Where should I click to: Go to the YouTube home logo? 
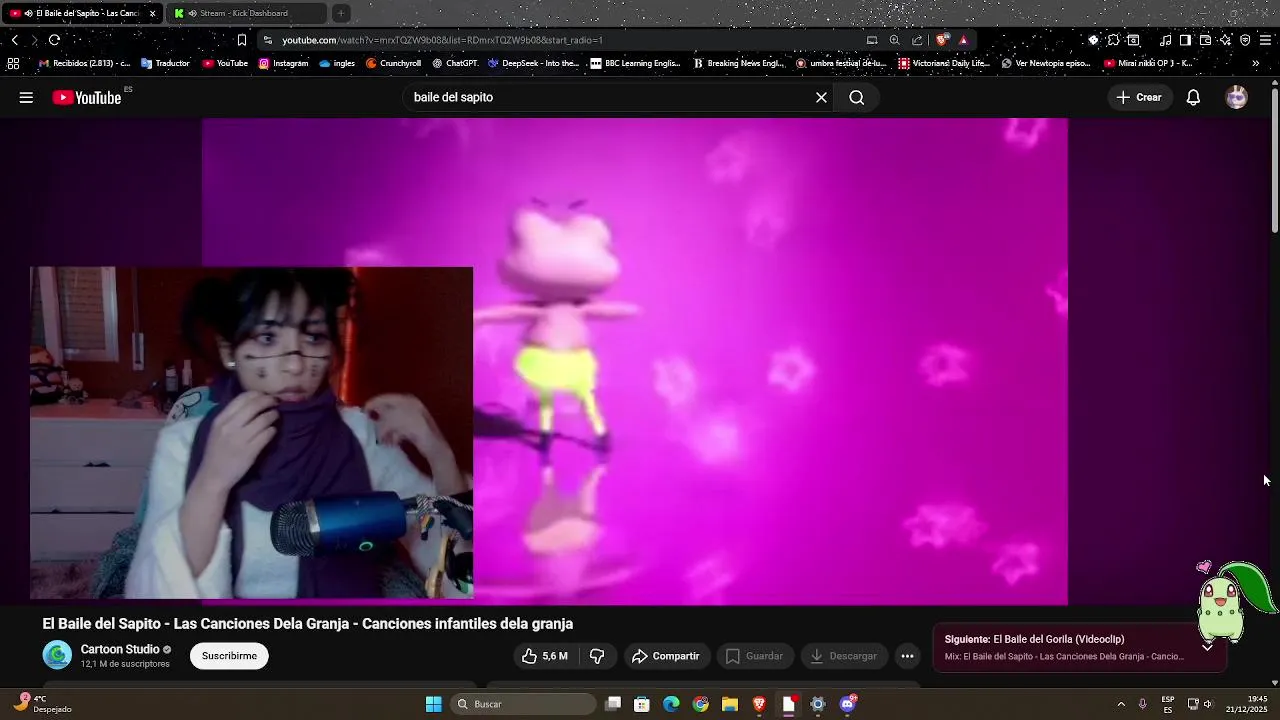(x=87, y=97)
